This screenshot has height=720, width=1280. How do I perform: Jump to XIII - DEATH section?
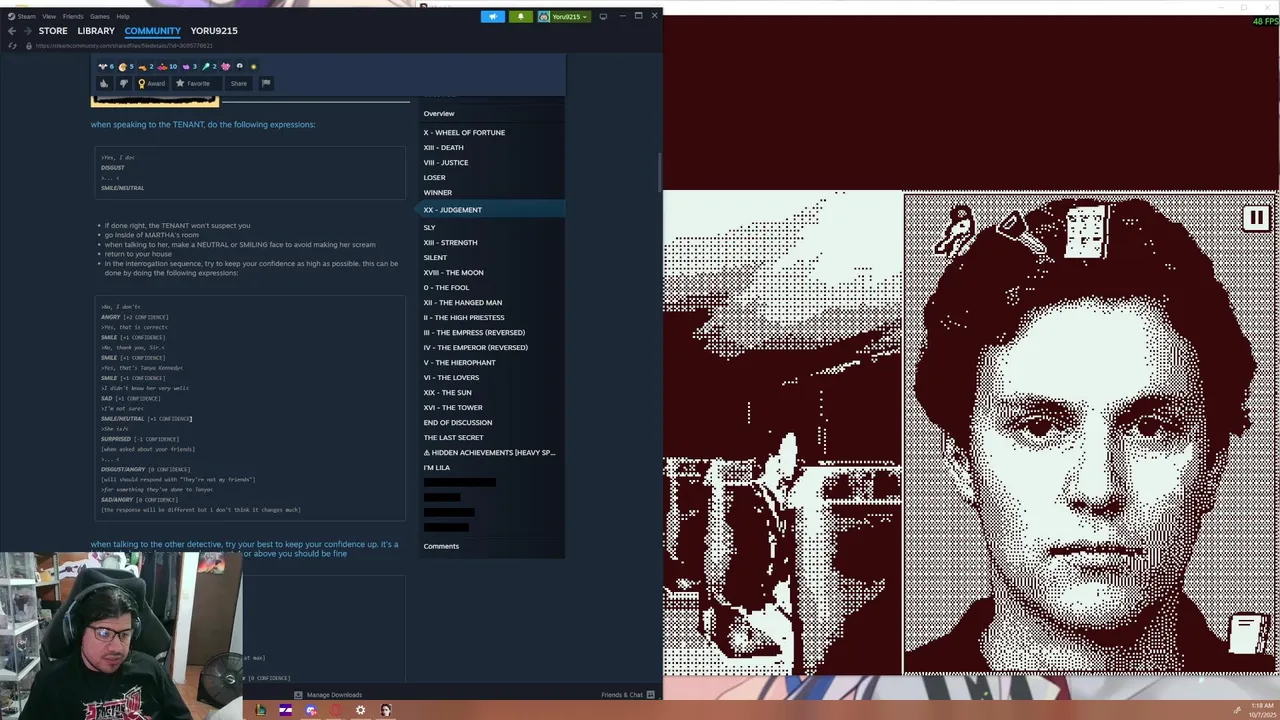point(443,148)
